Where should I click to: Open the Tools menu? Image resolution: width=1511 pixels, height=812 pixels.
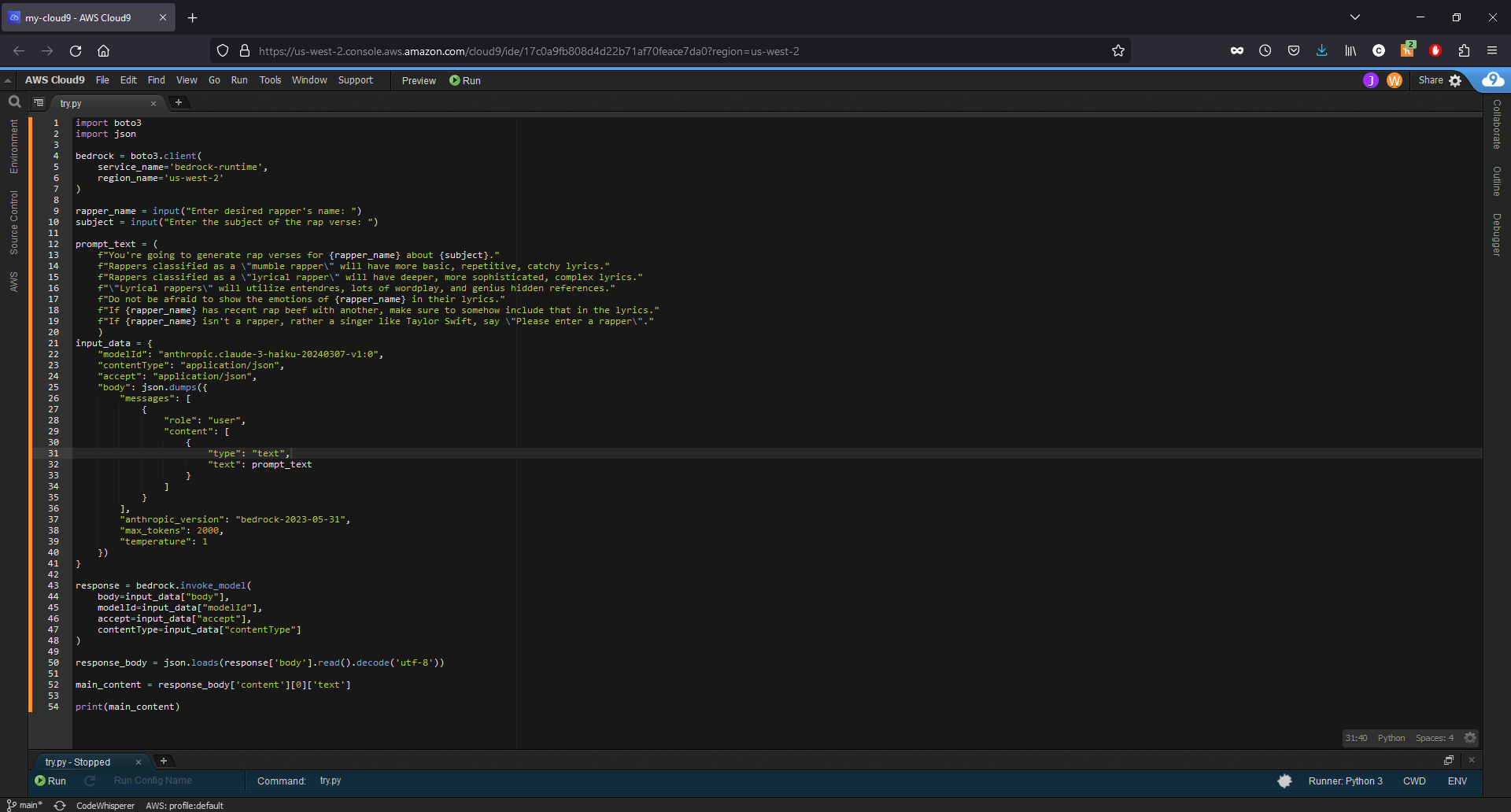(270, 80)
